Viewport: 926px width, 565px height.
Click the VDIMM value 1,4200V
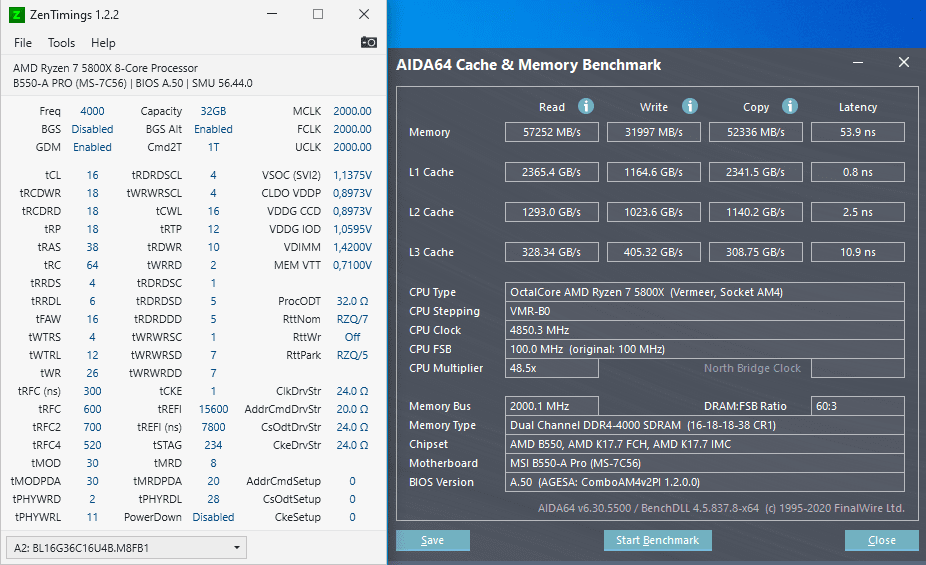[352, 247]
